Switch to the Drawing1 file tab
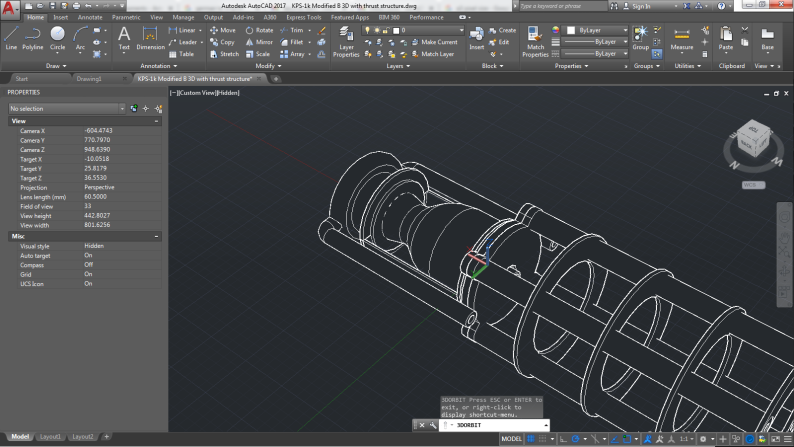Screen dimensions: 794x447 click(x=89, y=79)
